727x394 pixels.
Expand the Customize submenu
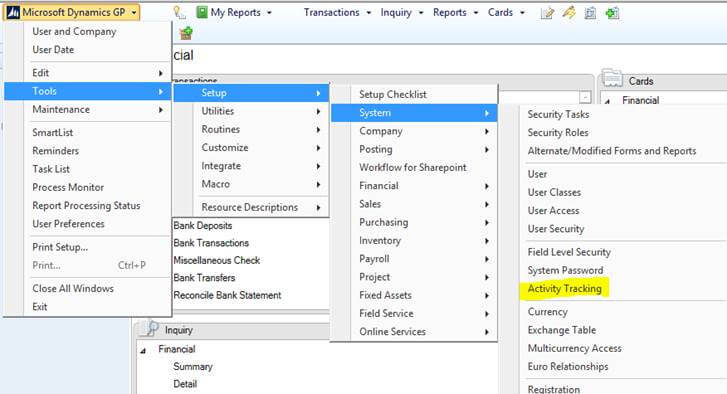[x=251, y=147]
